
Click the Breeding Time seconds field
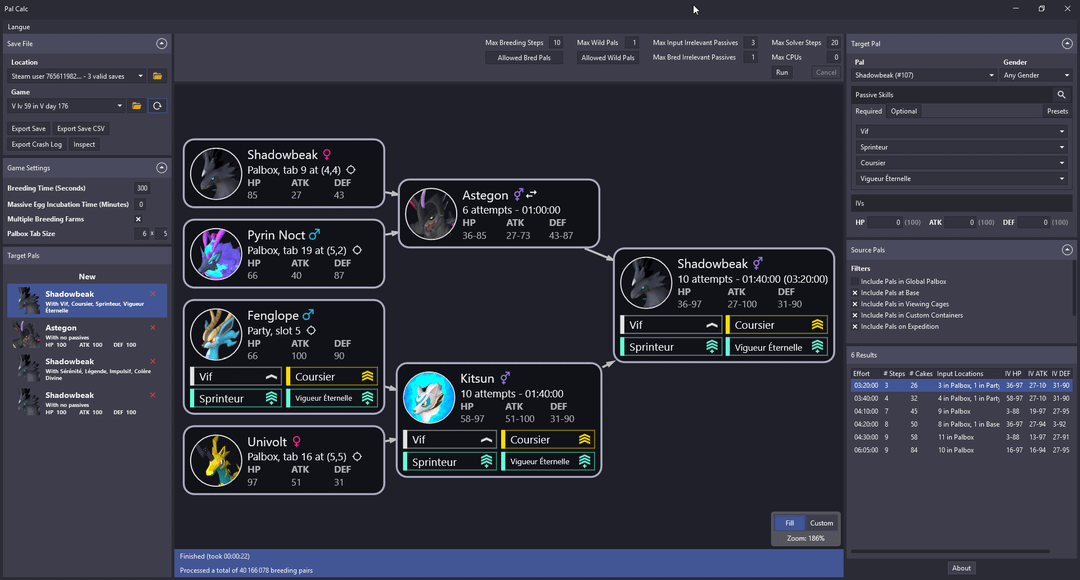(x=141, y=188)
